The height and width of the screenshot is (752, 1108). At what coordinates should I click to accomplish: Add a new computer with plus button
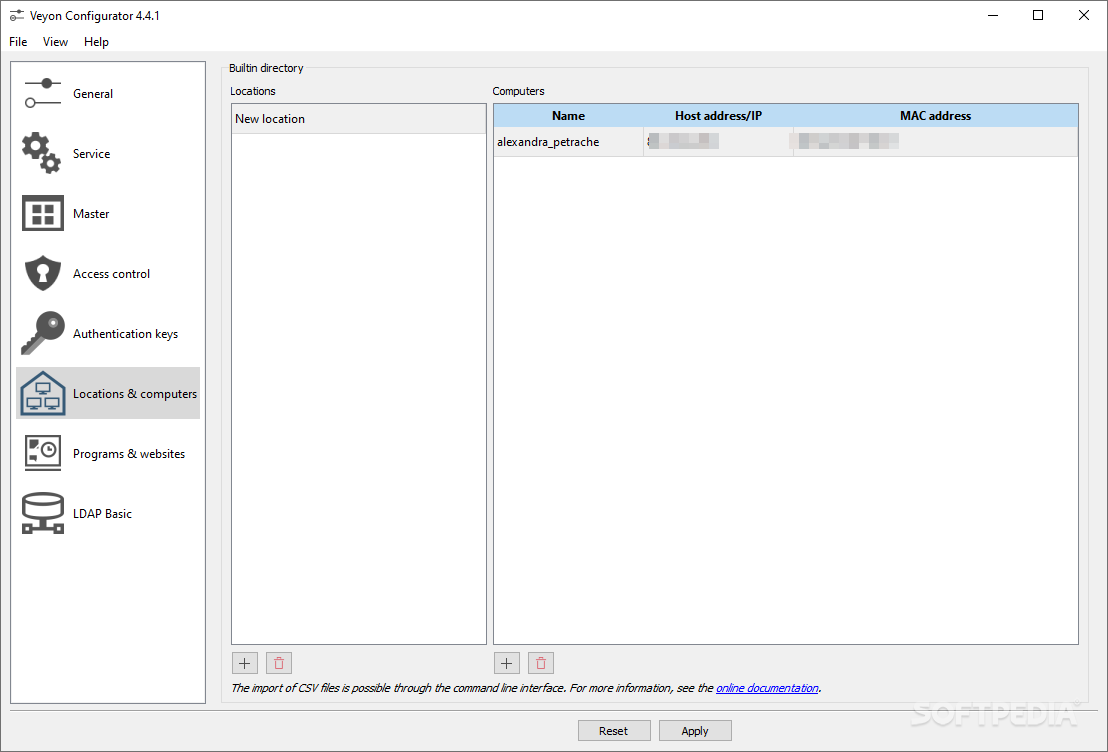pos(507,663)
